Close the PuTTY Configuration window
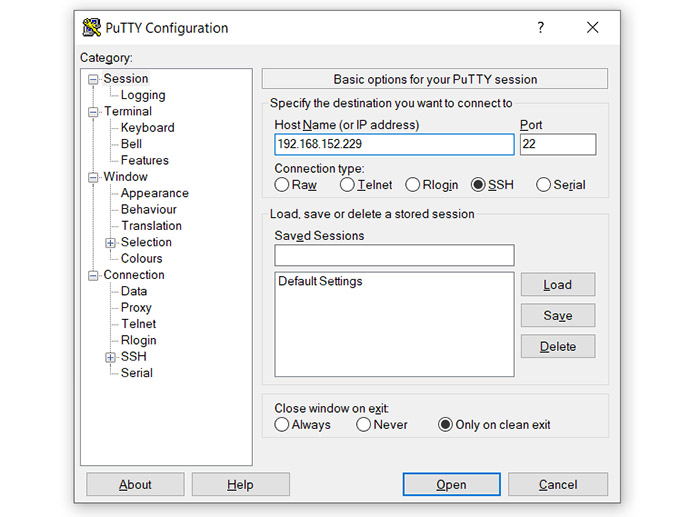This screenshot has width=700, height=517. pos(592,28)
